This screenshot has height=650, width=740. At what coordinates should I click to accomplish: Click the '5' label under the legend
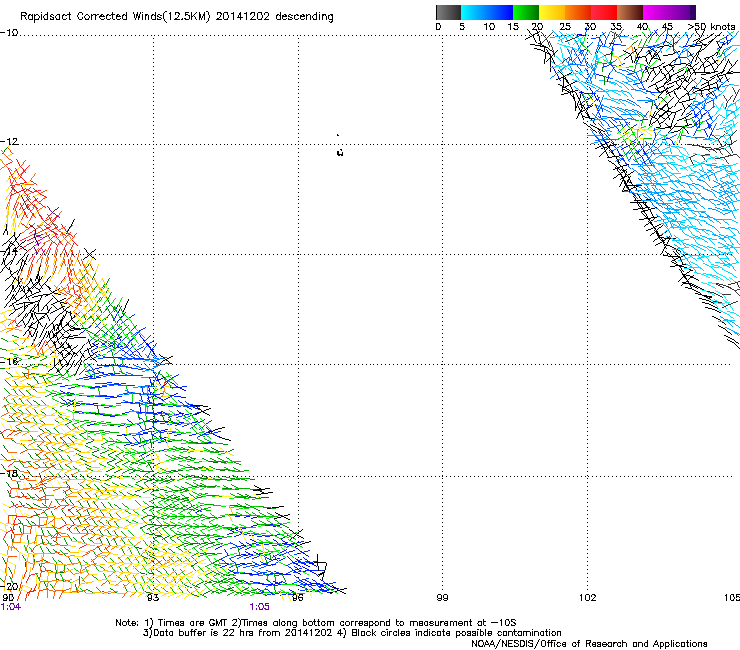(x=462, y=27)
